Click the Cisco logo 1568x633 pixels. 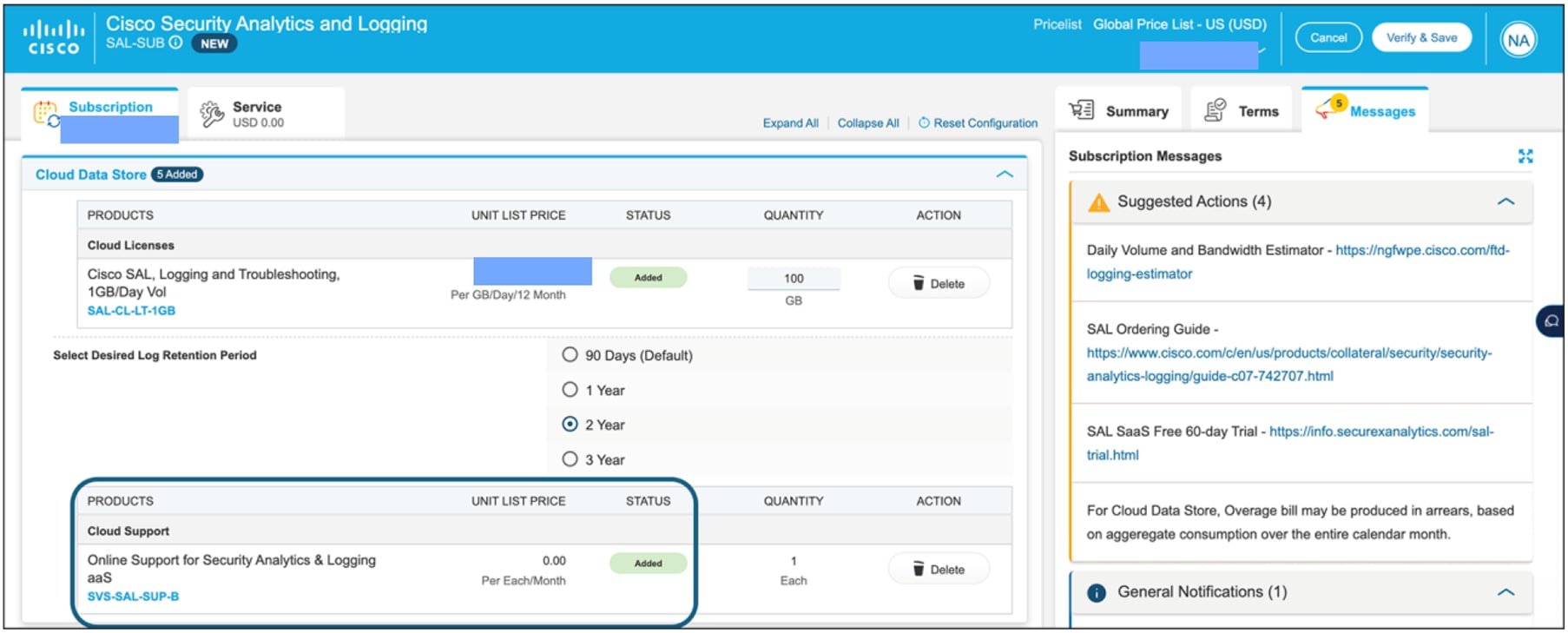54,38
